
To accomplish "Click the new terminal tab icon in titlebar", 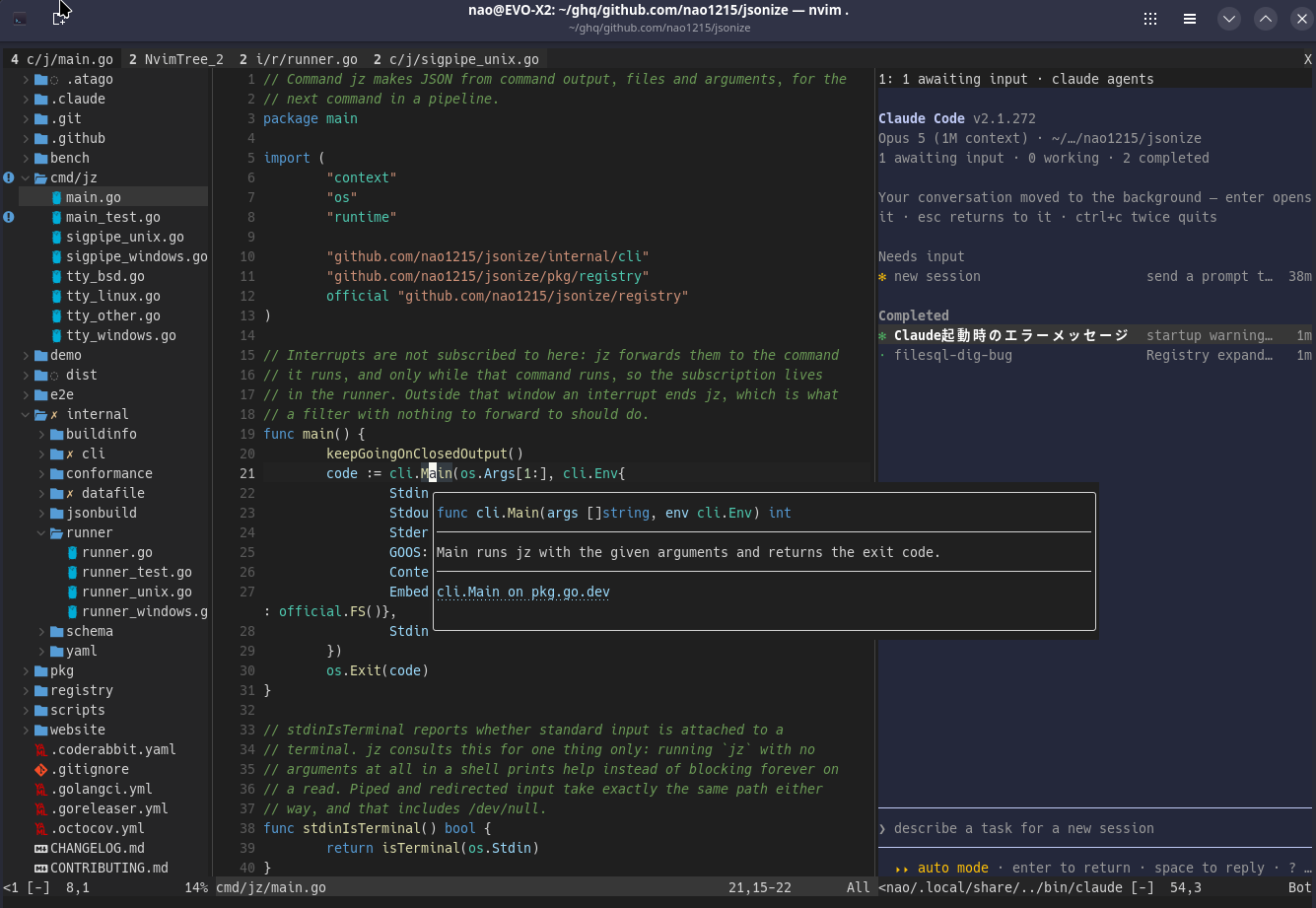I will pos(59,19).
